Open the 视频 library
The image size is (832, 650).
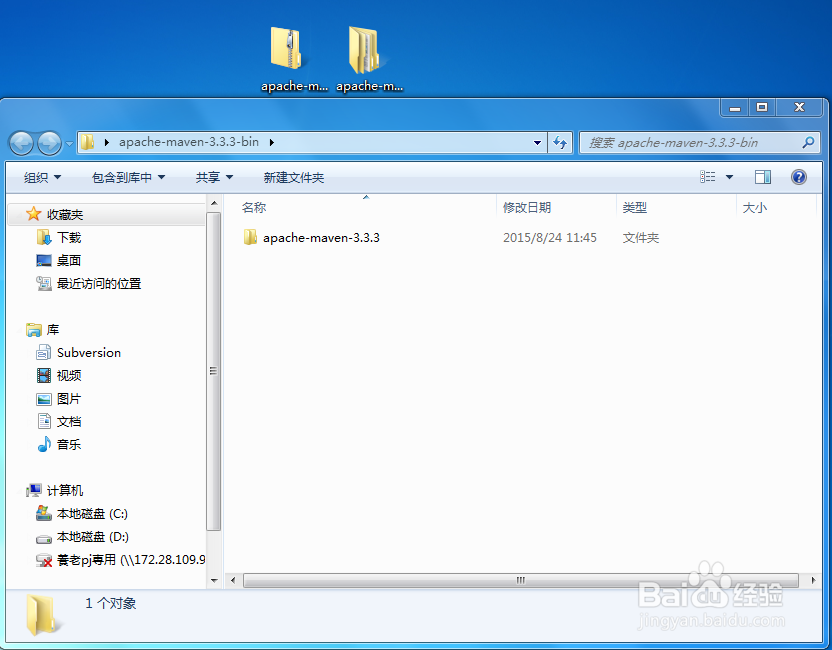coord(69,375)
